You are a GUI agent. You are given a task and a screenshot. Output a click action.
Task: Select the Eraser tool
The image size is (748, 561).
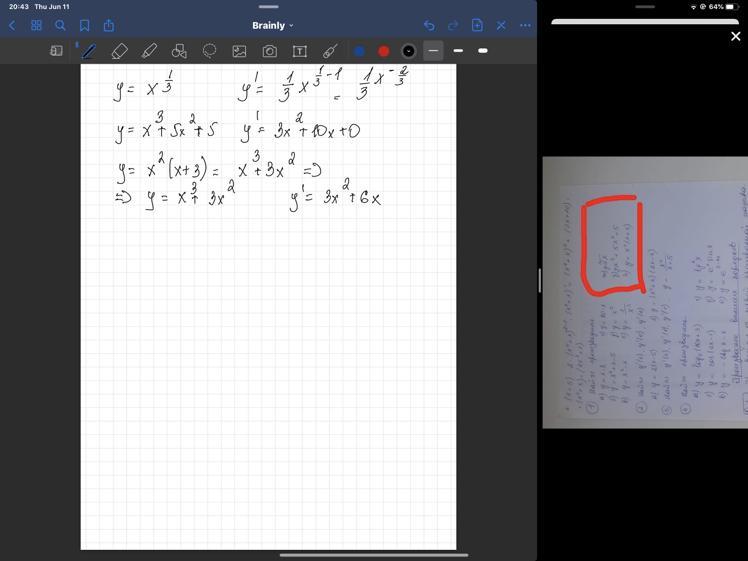pyautogui.click(x=119, y=51)
